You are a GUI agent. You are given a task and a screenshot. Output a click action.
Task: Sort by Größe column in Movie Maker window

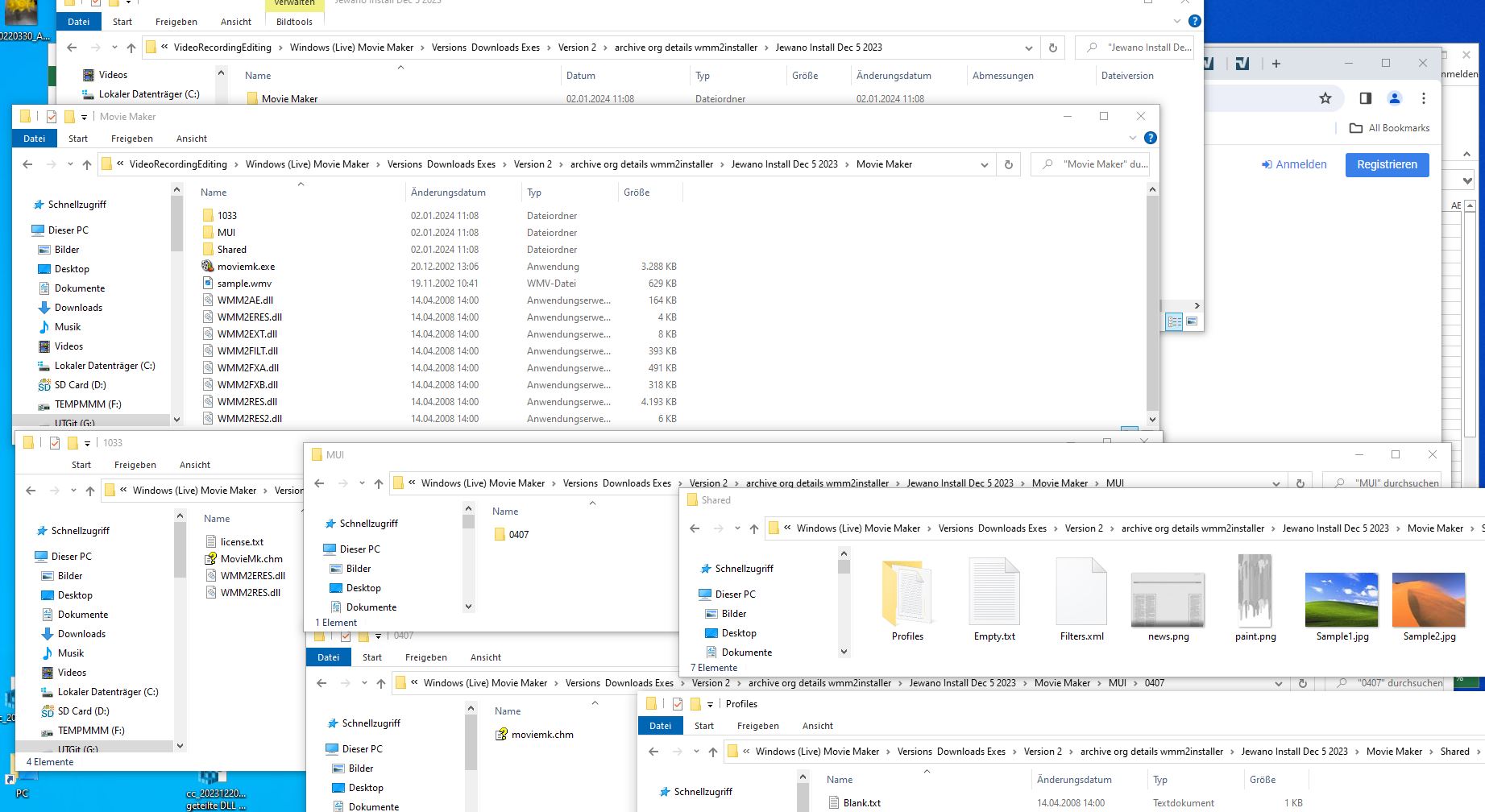649,193
